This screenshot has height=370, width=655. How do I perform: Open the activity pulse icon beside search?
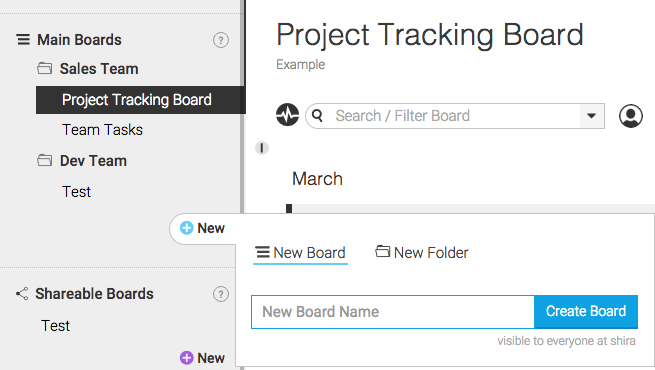tap(287, 115)
